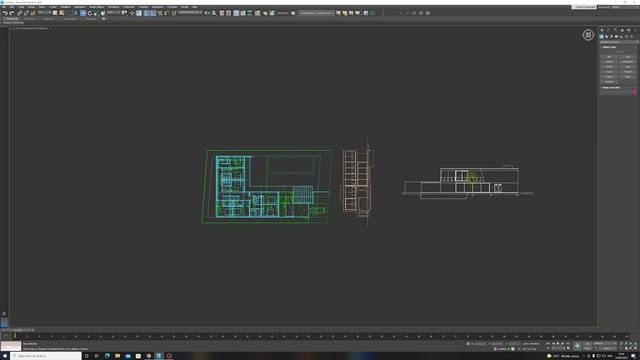Collapse the Object Type rollout
This screenshot has width=640, height=360.
609,47
